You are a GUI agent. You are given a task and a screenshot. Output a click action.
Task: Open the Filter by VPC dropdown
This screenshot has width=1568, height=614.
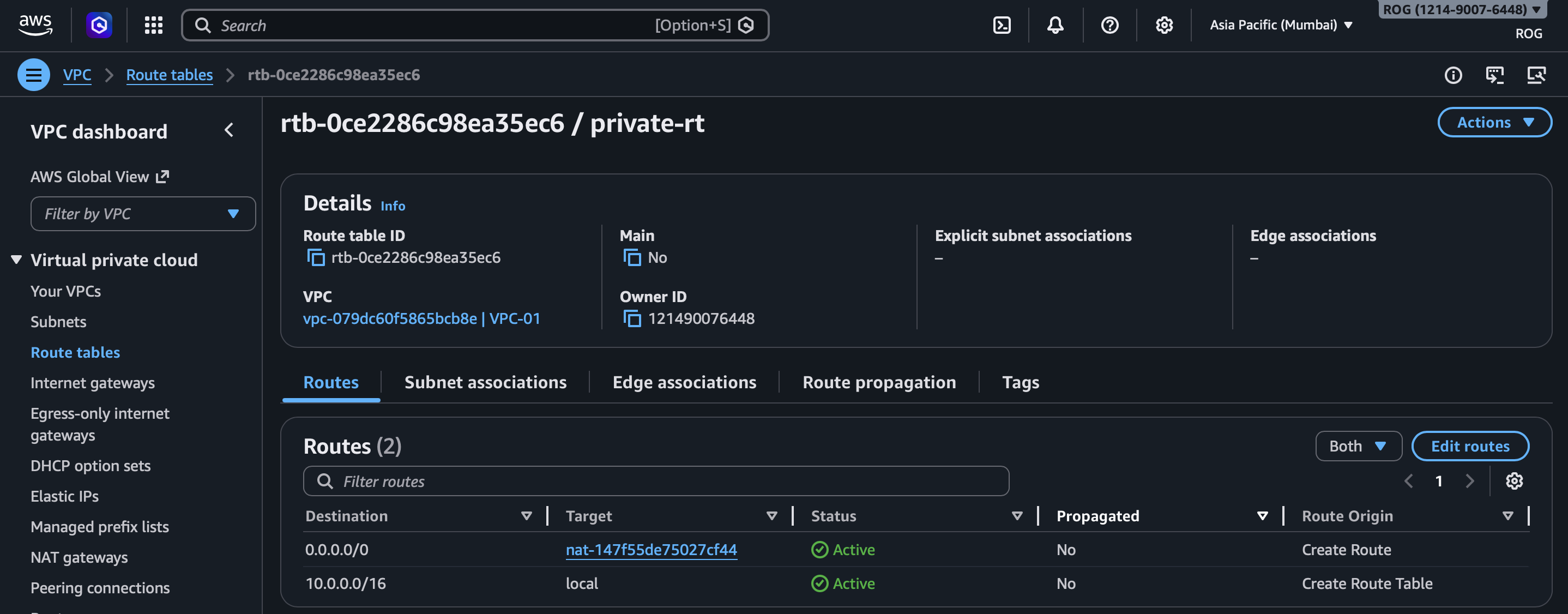click(142, 214)
